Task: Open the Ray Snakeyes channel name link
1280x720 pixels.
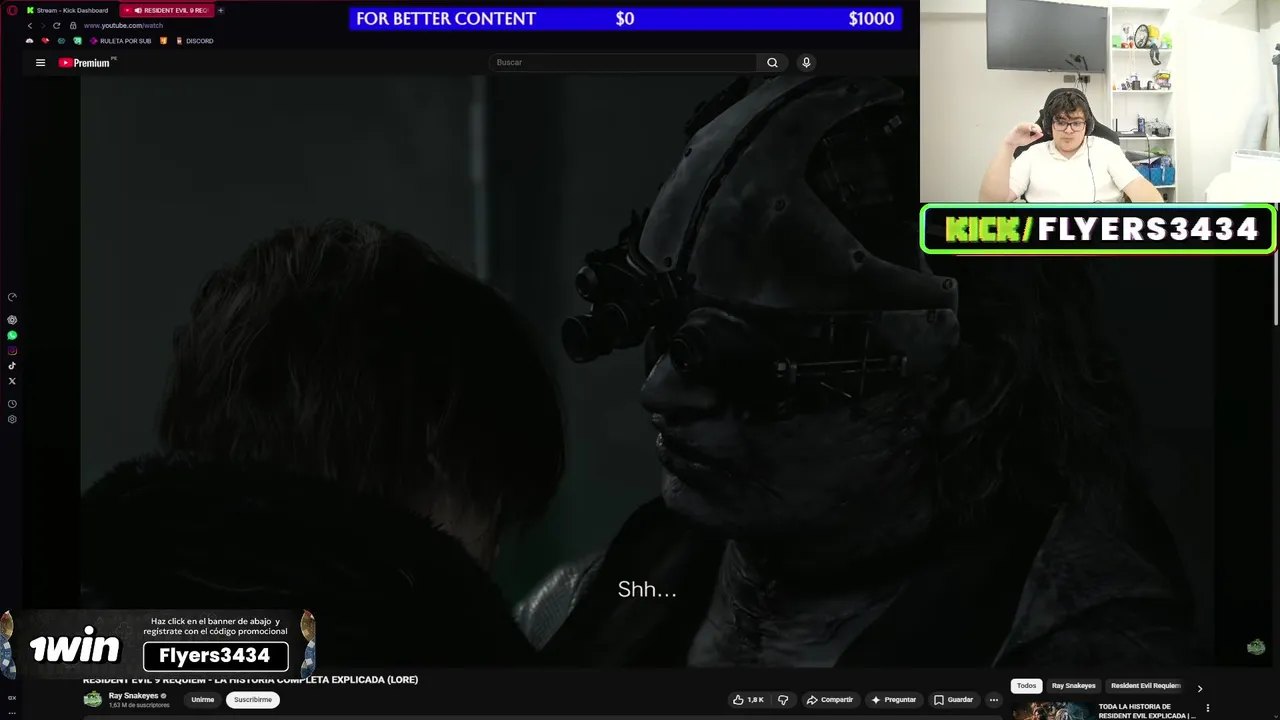Action: pyautogui.click(x=133, y=695)
